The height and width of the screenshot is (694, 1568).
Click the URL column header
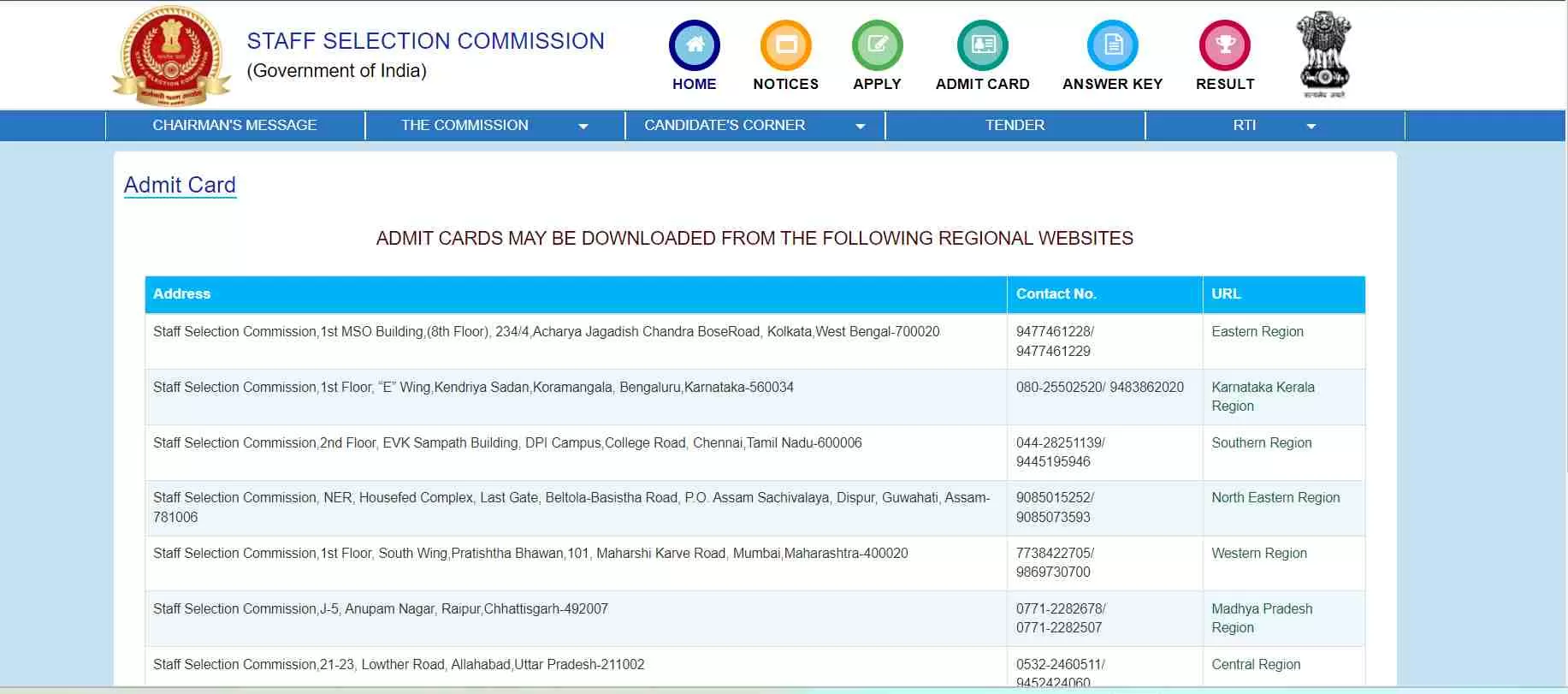click(1283, 294)
